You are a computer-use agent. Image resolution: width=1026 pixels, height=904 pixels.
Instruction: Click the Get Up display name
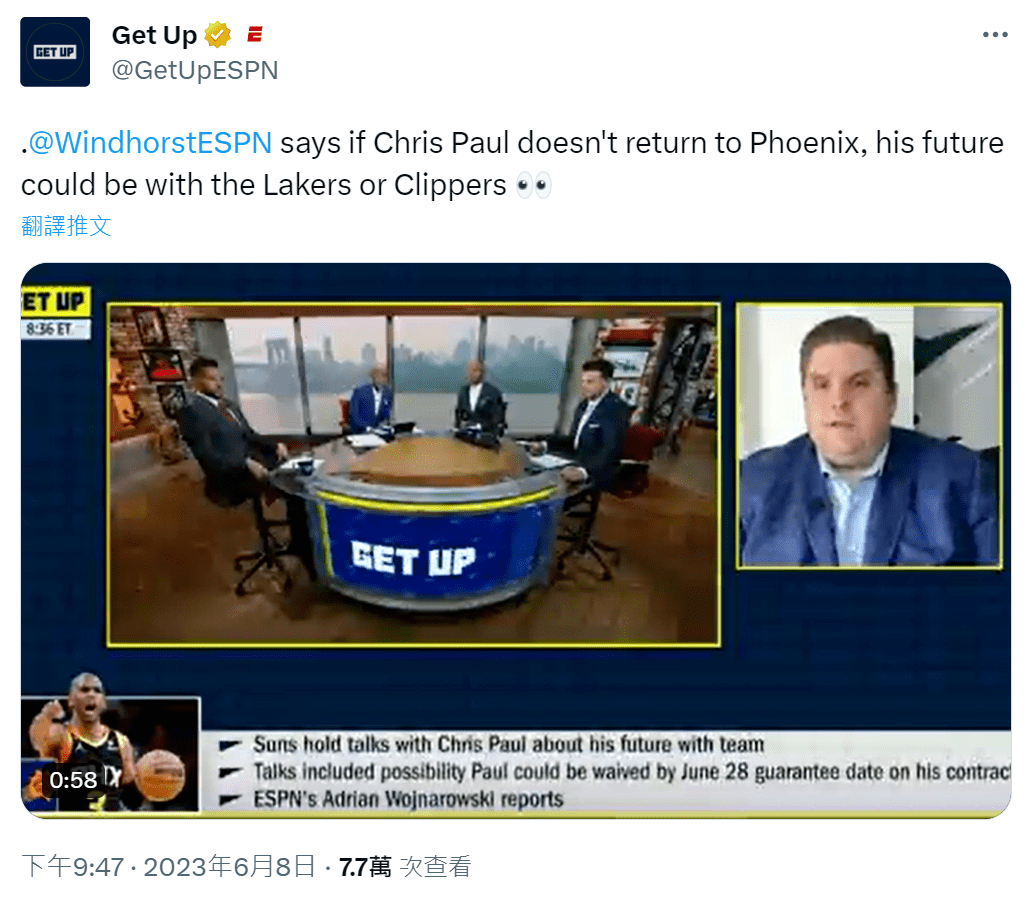[x=154, y=35]
